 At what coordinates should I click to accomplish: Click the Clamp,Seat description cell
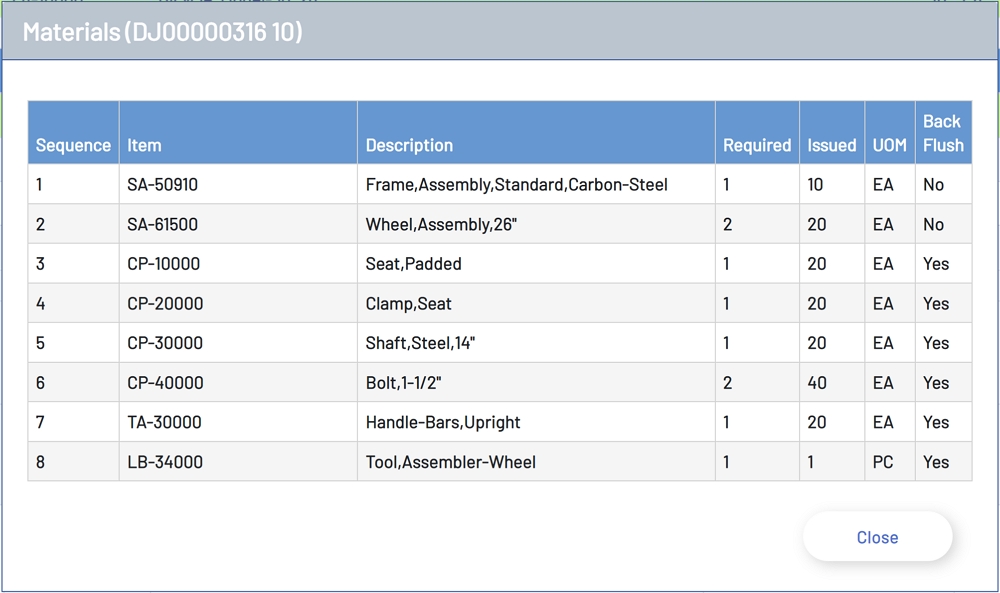click(409, 304)
